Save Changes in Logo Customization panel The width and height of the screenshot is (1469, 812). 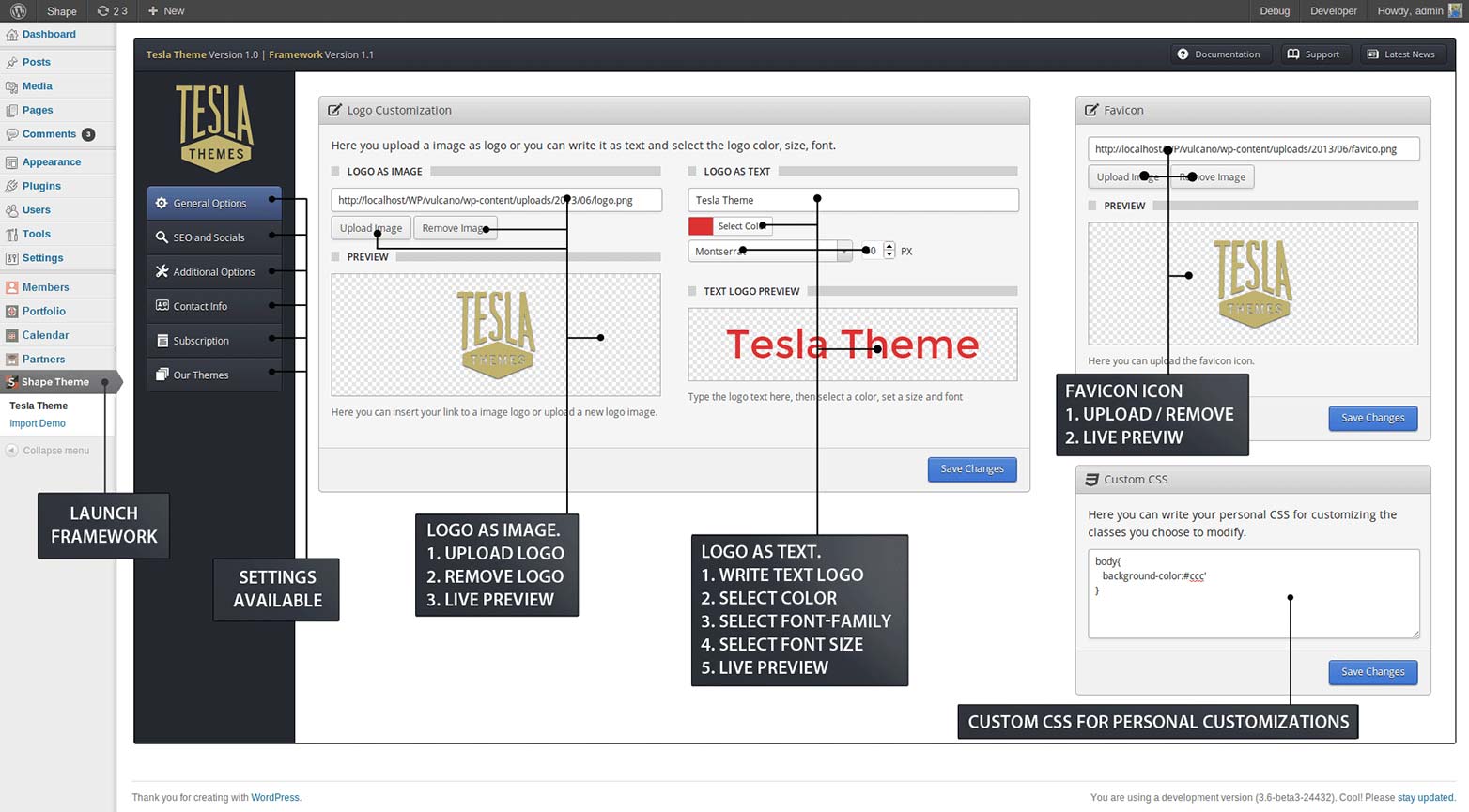coord(972,468)
